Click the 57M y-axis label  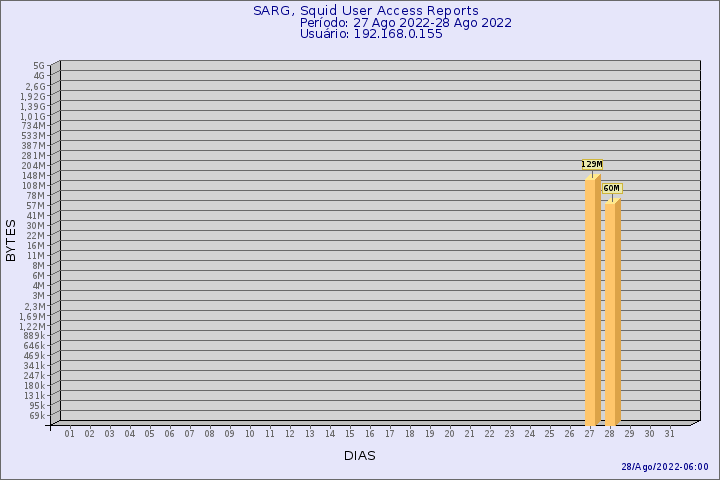click(36, 206)
